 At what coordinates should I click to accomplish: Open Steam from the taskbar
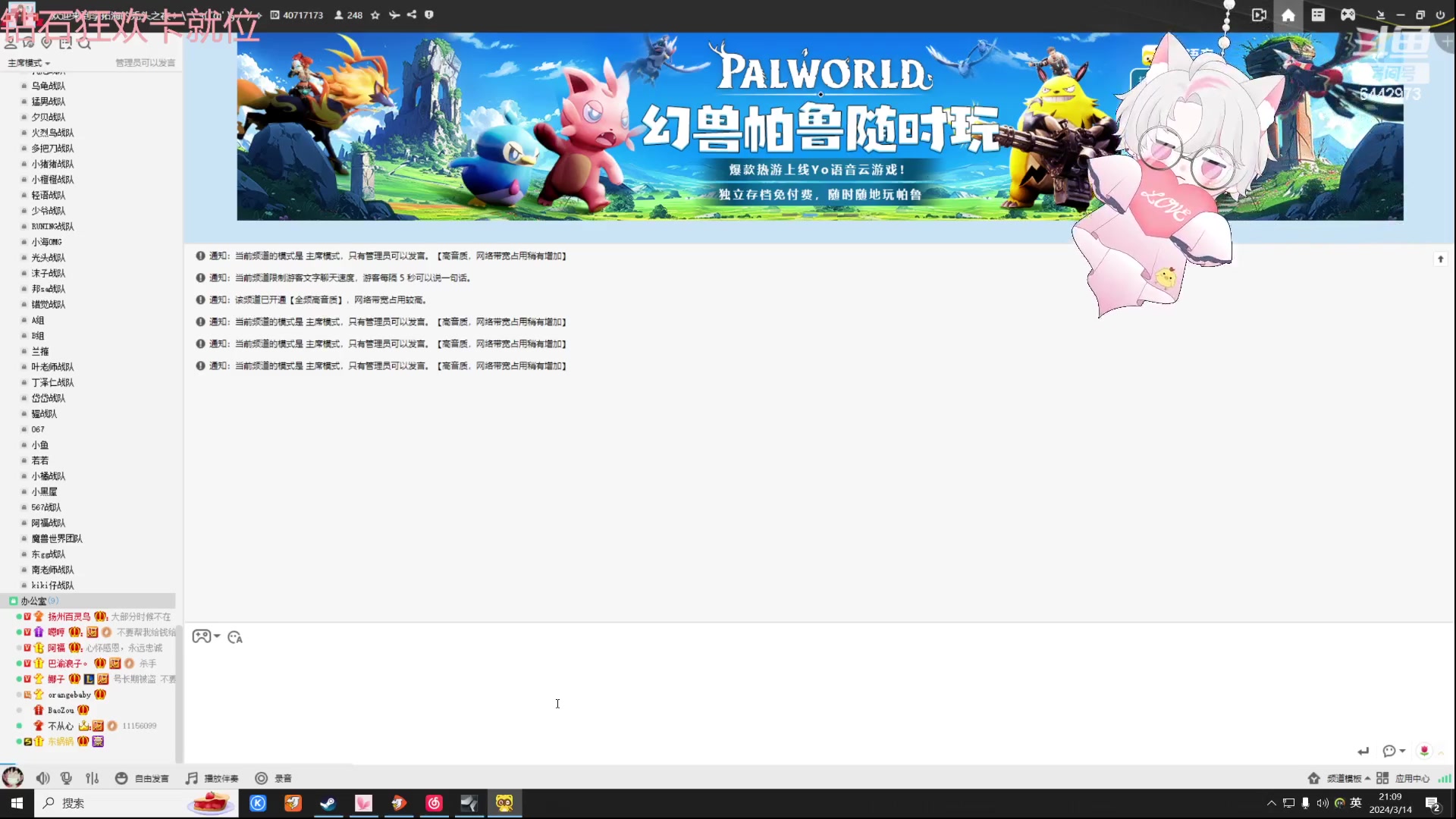(328, 803)
